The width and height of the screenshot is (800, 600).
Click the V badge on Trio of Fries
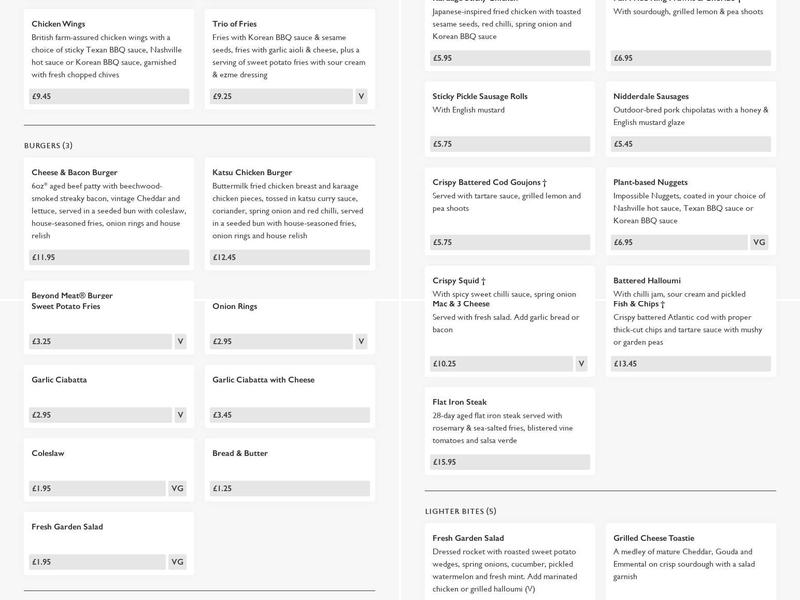coord(361,97)
